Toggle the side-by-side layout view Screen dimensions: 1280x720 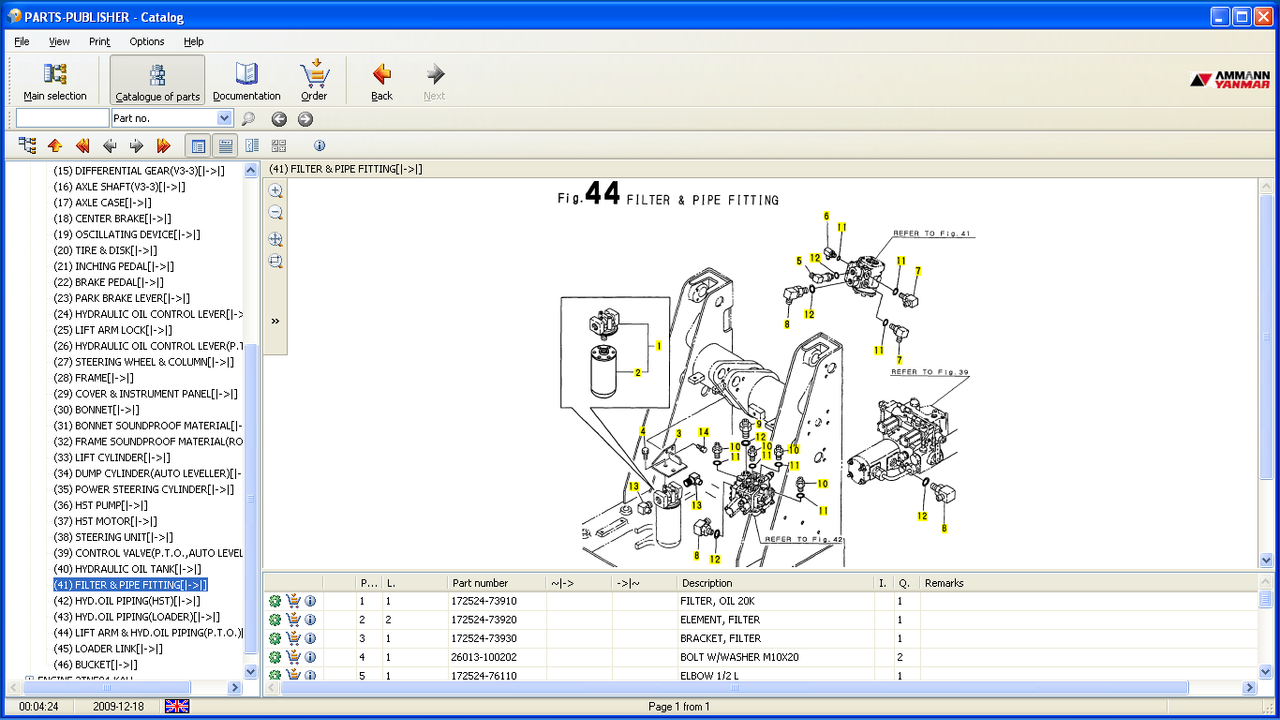click(252, 146)
